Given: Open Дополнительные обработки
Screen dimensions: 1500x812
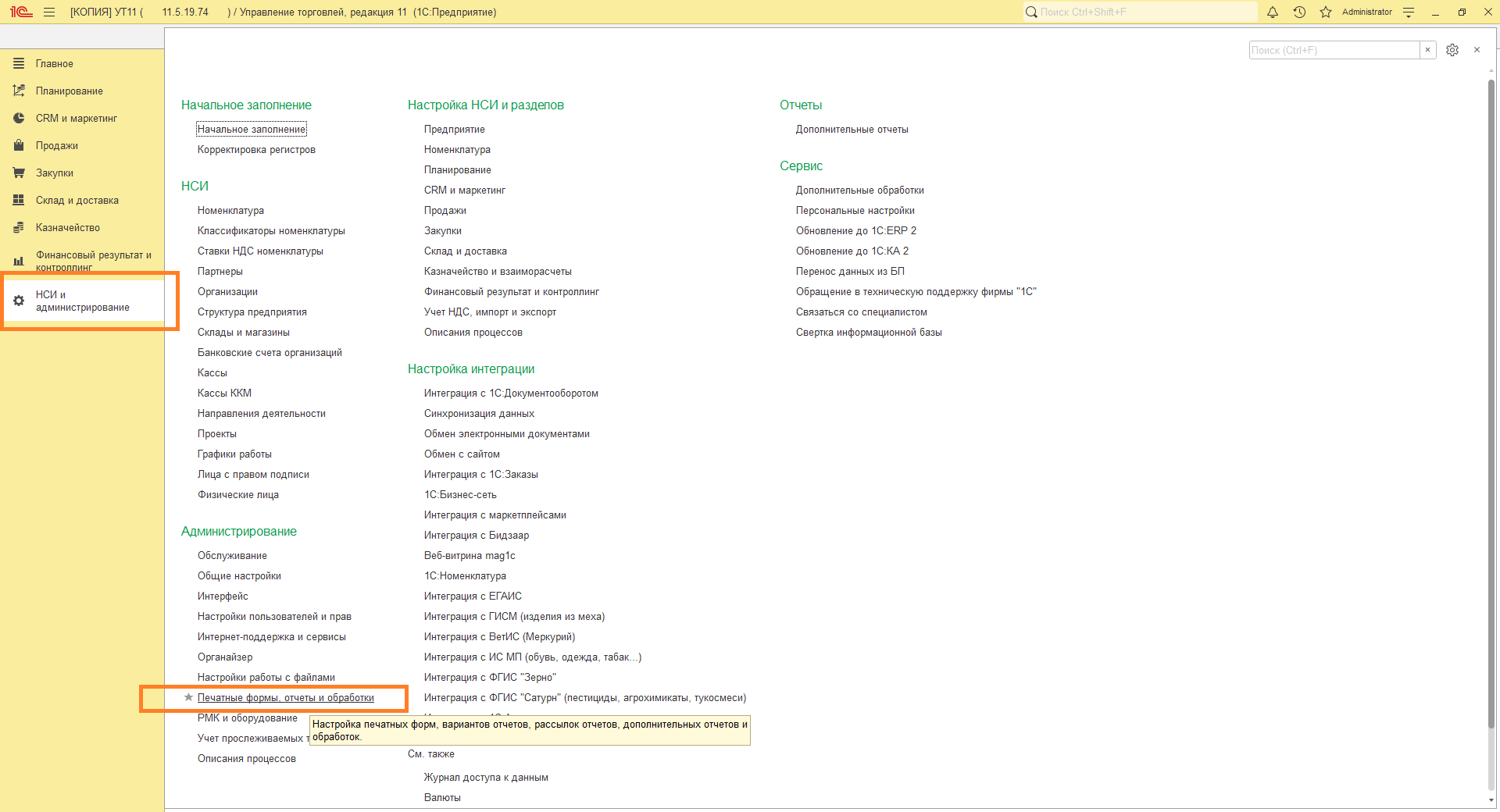Looking at the screenshot, I should pos(859,190).
